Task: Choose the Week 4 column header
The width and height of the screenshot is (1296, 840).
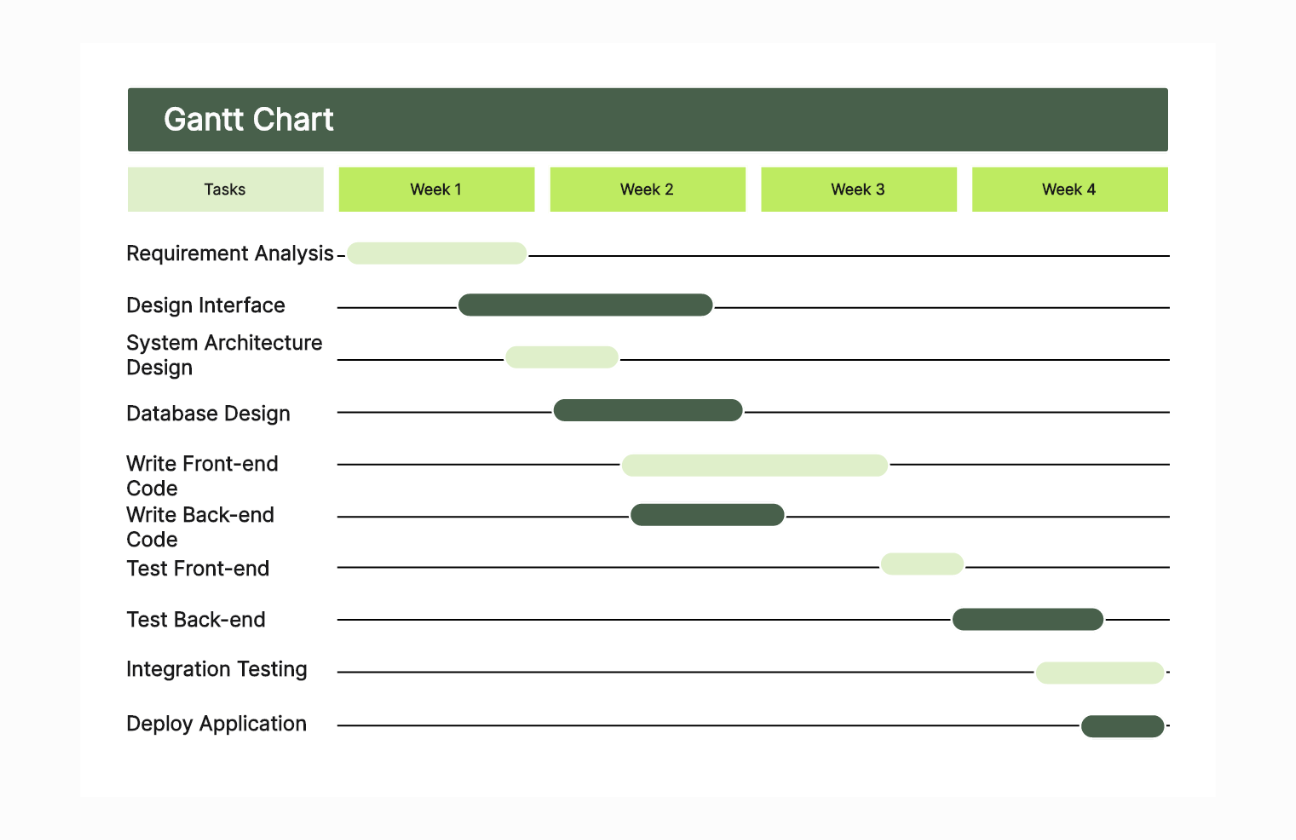Action: (1069, 189)
